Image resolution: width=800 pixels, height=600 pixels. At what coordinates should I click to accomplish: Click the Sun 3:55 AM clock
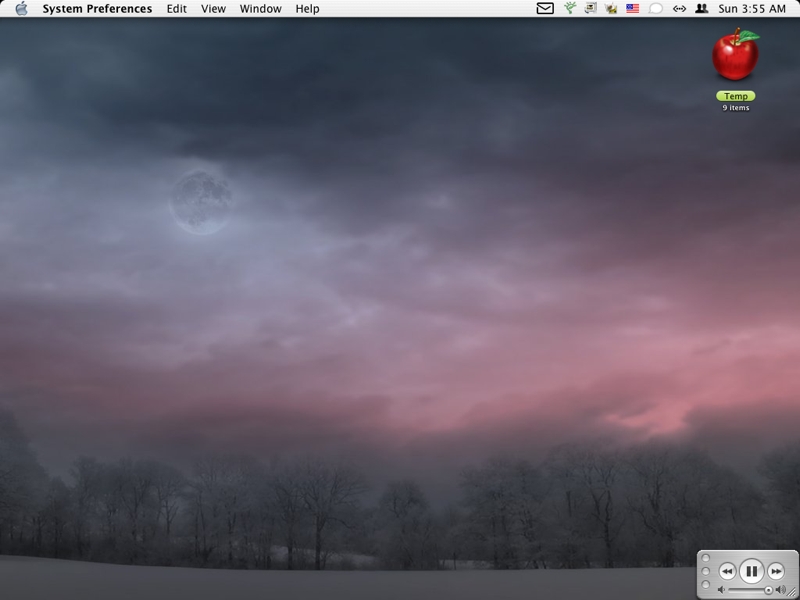click(x=752, y=9)
